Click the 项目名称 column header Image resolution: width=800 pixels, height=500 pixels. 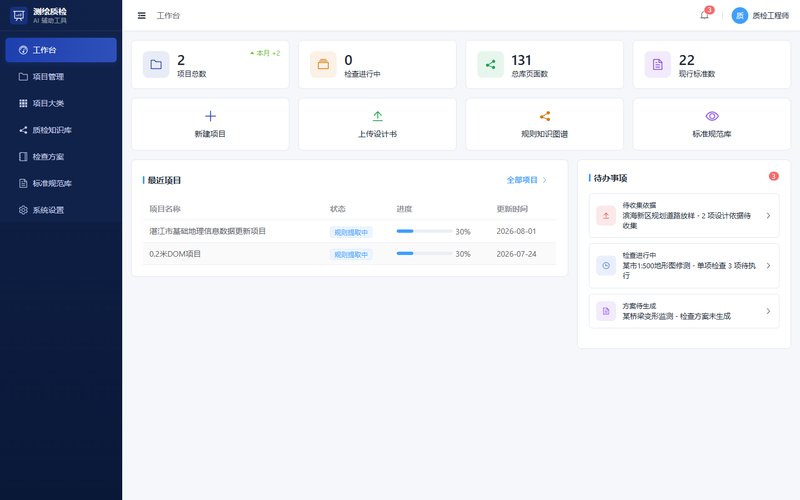[x=165, y=209]
